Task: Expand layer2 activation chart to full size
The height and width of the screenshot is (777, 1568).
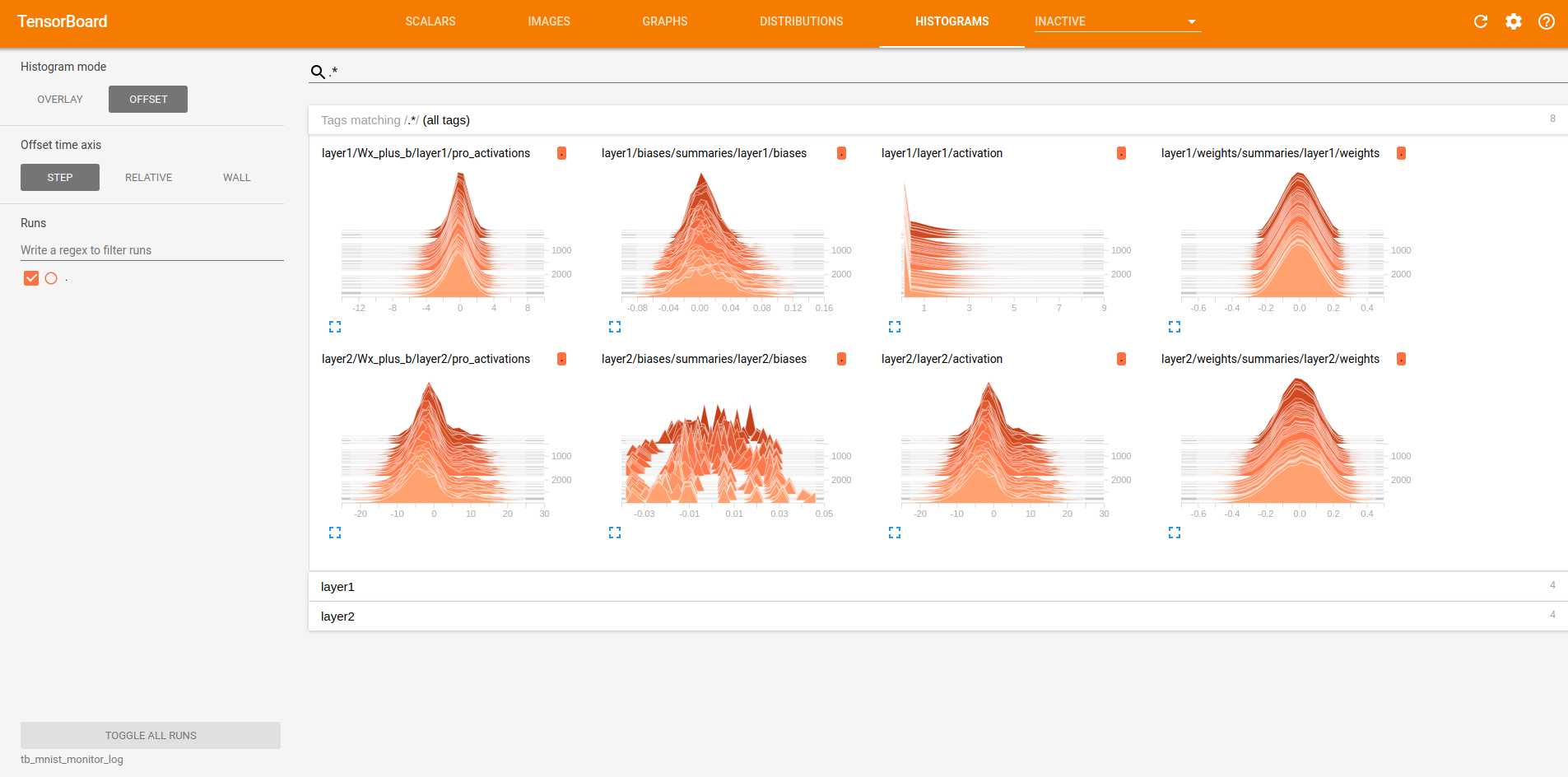Action: coord(895,533)
